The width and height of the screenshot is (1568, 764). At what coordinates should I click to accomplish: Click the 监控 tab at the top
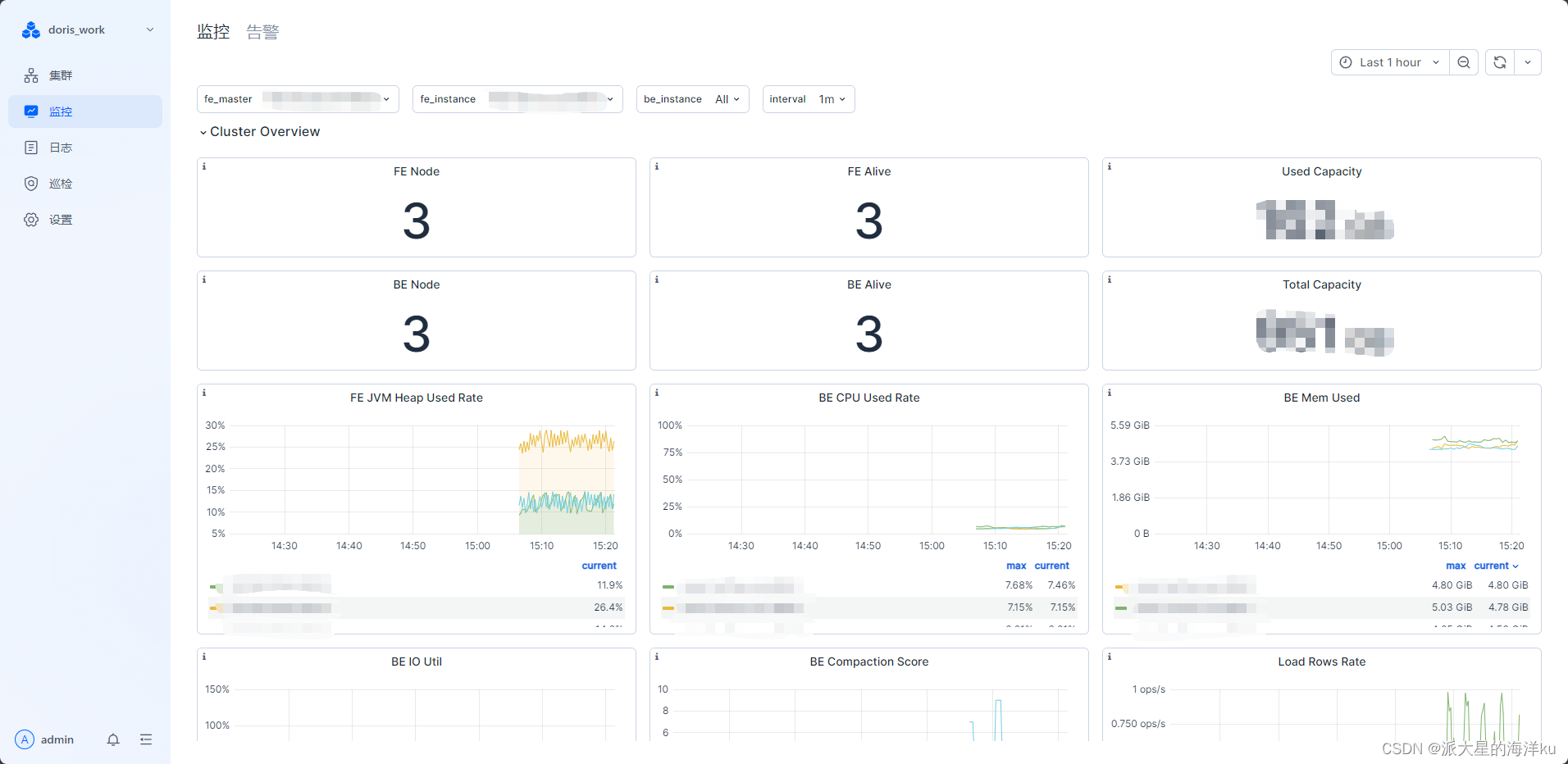[x=212, y=31]
